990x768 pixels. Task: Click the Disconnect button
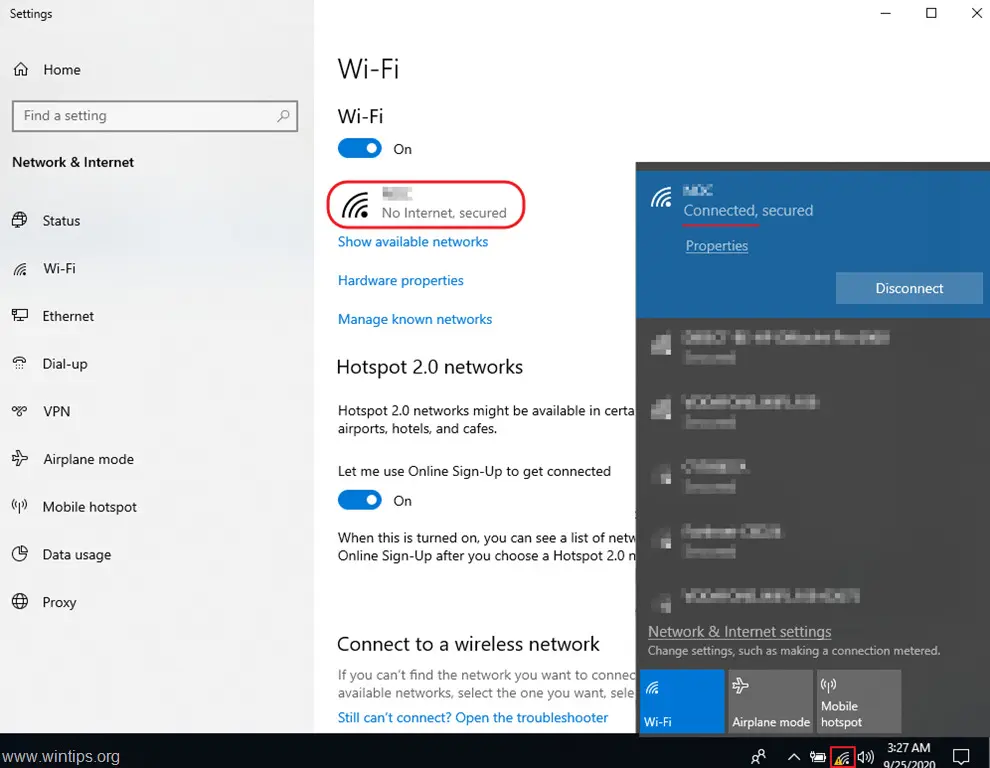tap(909, 288)
